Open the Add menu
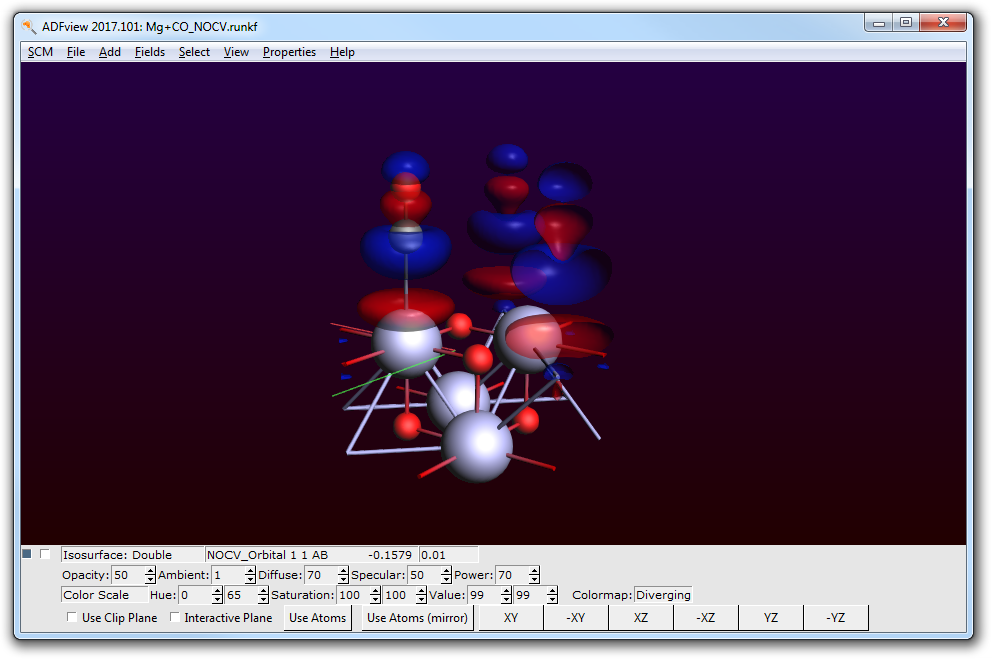This screenshot has width=992, height=659. [x=109, y=52]
